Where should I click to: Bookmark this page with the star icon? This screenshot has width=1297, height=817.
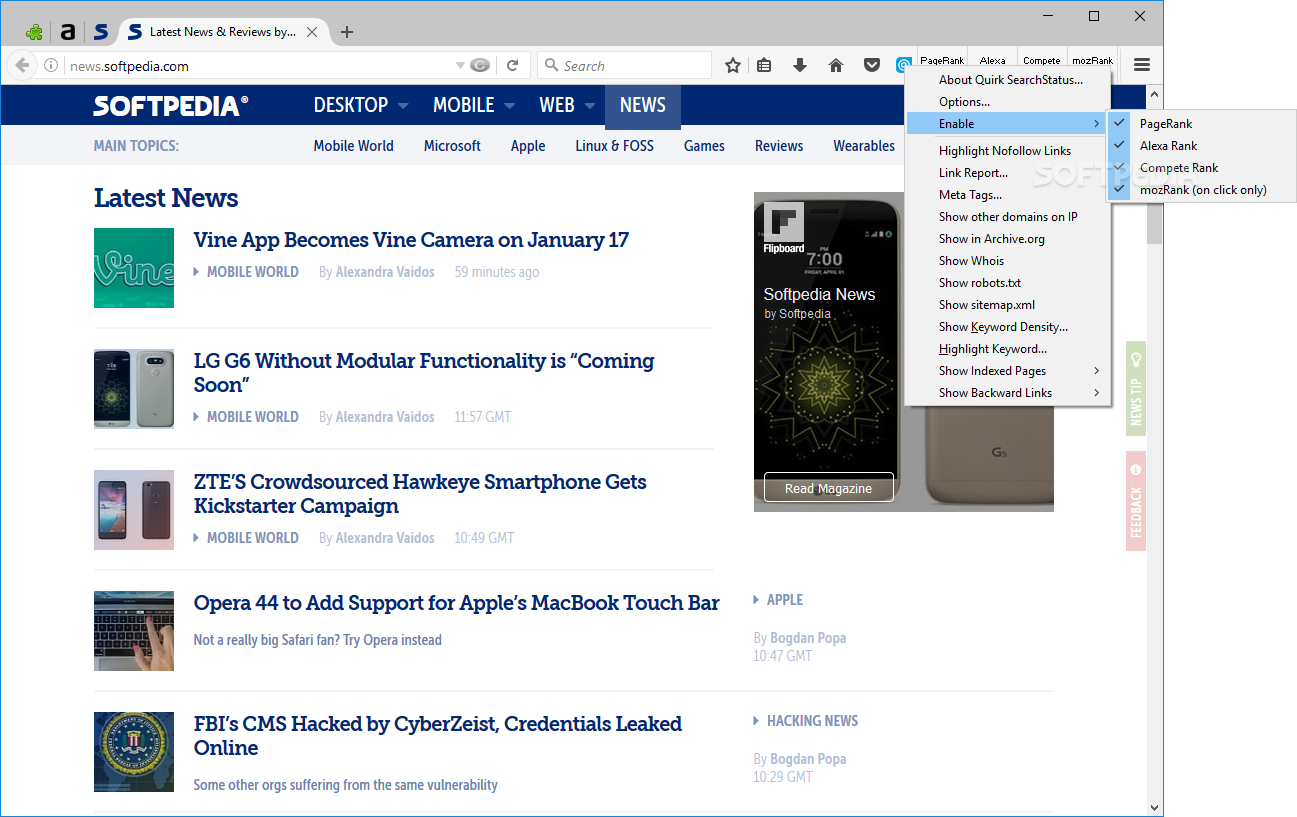click(733, 66)
